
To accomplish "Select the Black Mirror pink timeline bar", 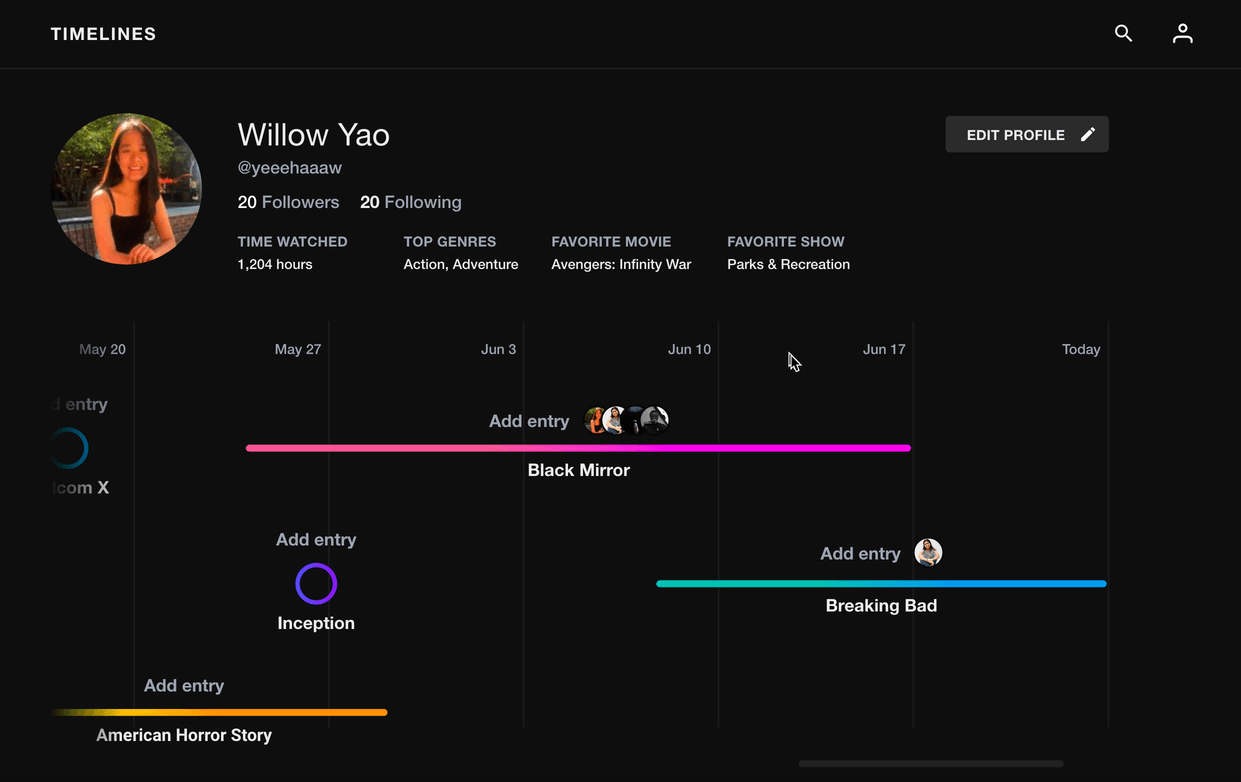I will click(578, 448).
